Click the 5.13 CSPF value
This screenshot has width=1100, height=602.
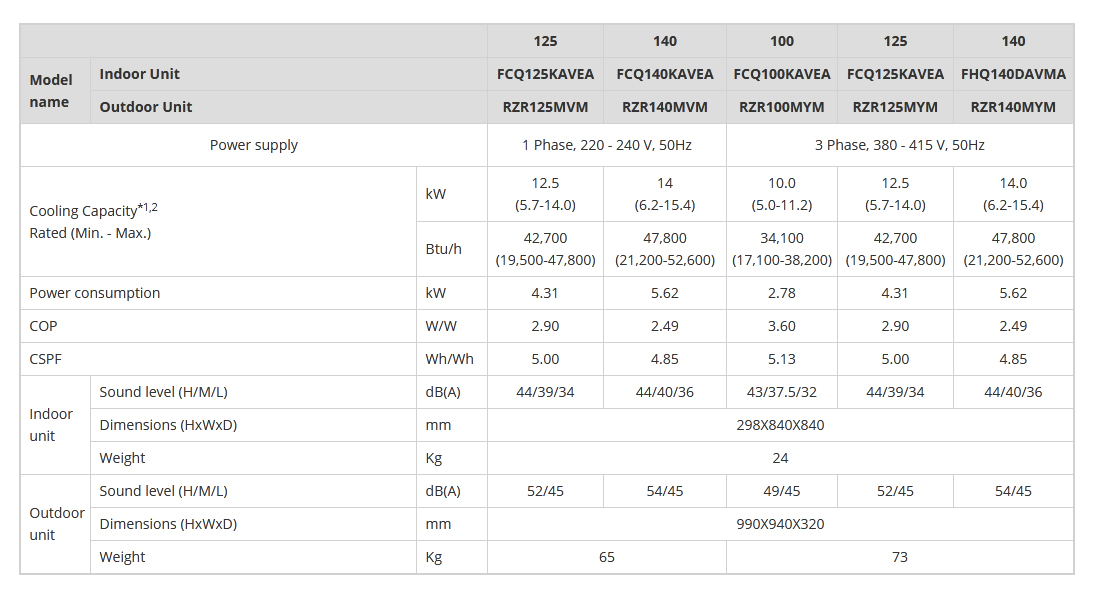click(x=782, y=359)
